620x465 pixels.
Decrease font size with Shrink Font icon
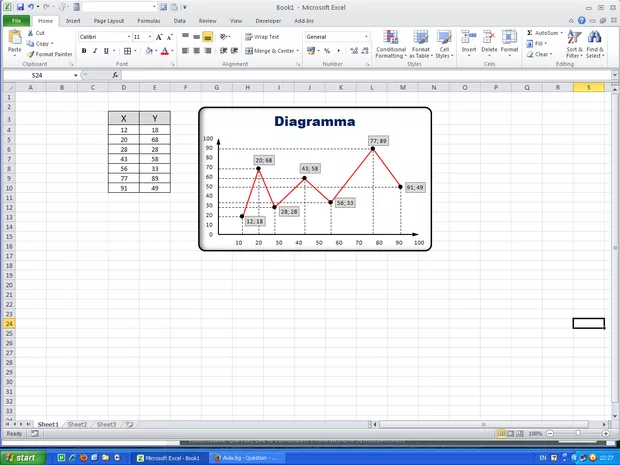pyautogui.click(x=169, y=37)
